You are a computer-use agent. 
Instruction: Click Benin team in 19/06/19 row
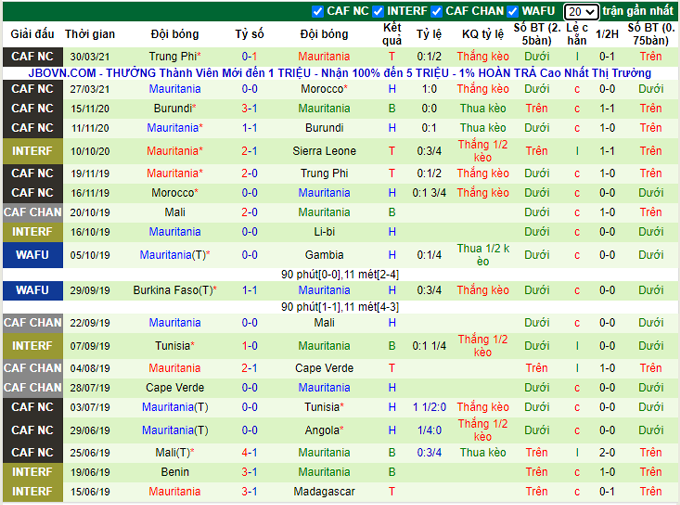(174, 472)
